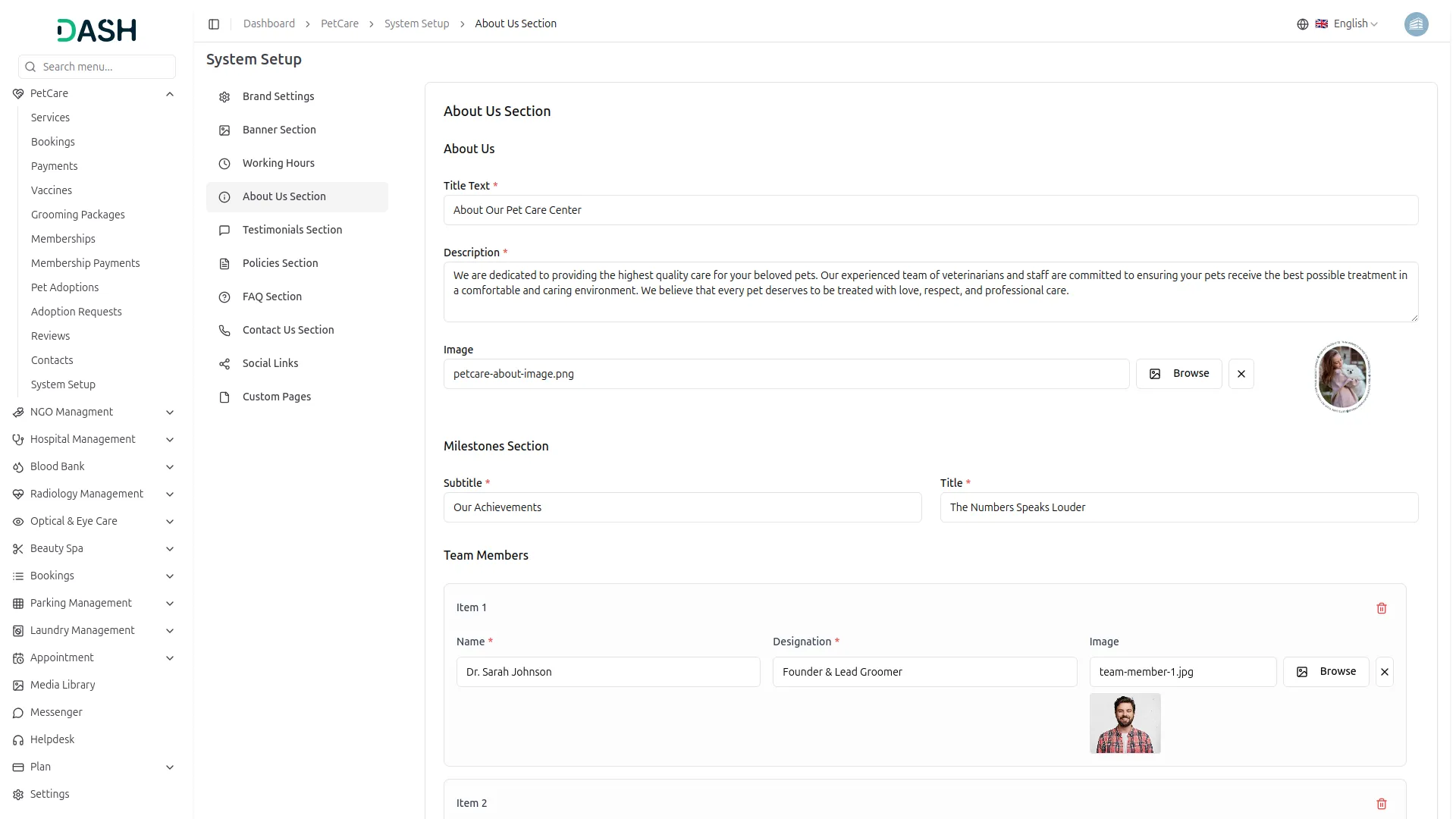Remove the team-member-1.jpg image
1456x819 pixels.
pos(1385,672)
